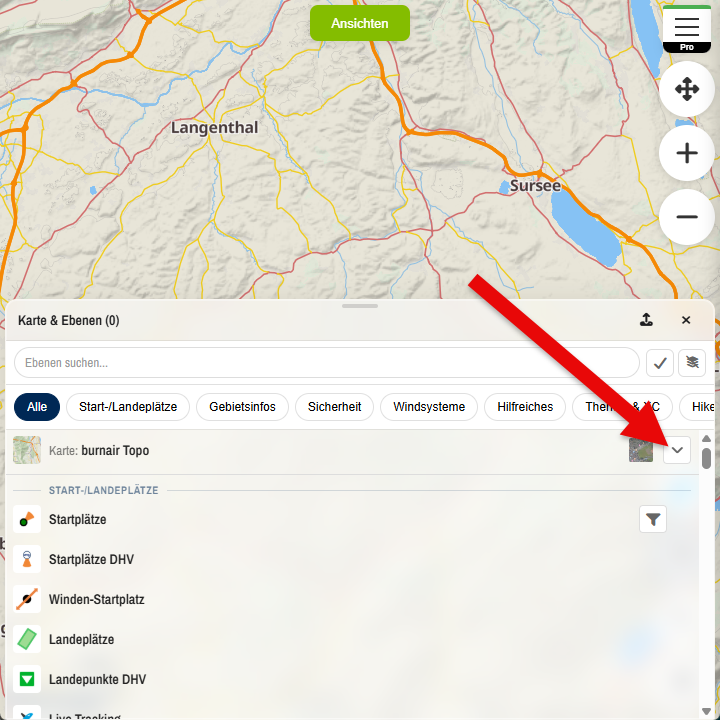720x720 pixels.
Task: Enable the Landeplätze layer
Action: click(81, 640)
